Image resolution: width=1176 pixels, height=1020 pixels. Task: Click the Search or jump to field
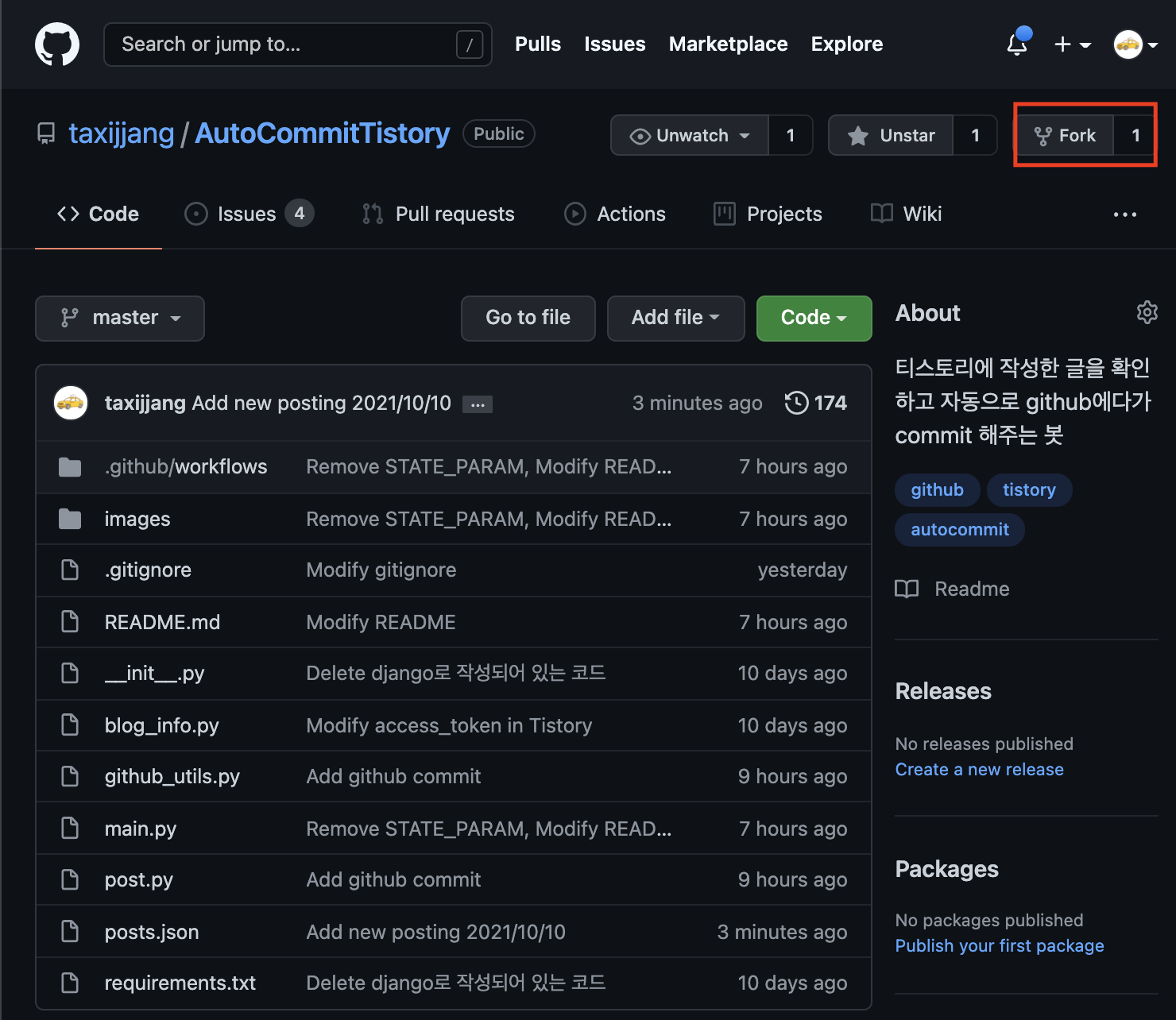pyautogui.click(x=298, y=44)
